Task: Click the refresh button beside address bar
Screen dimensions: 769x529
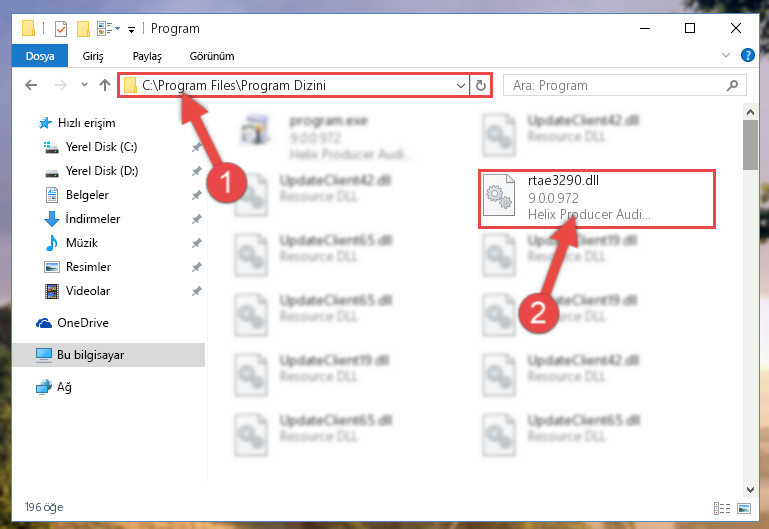Action: (x=481, y=85)
